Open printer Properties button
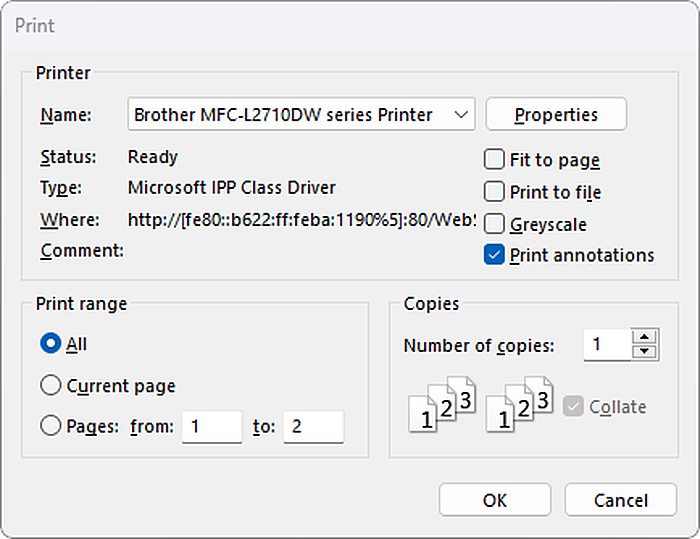The image size is (700, 539). click(x=556, y=114)
